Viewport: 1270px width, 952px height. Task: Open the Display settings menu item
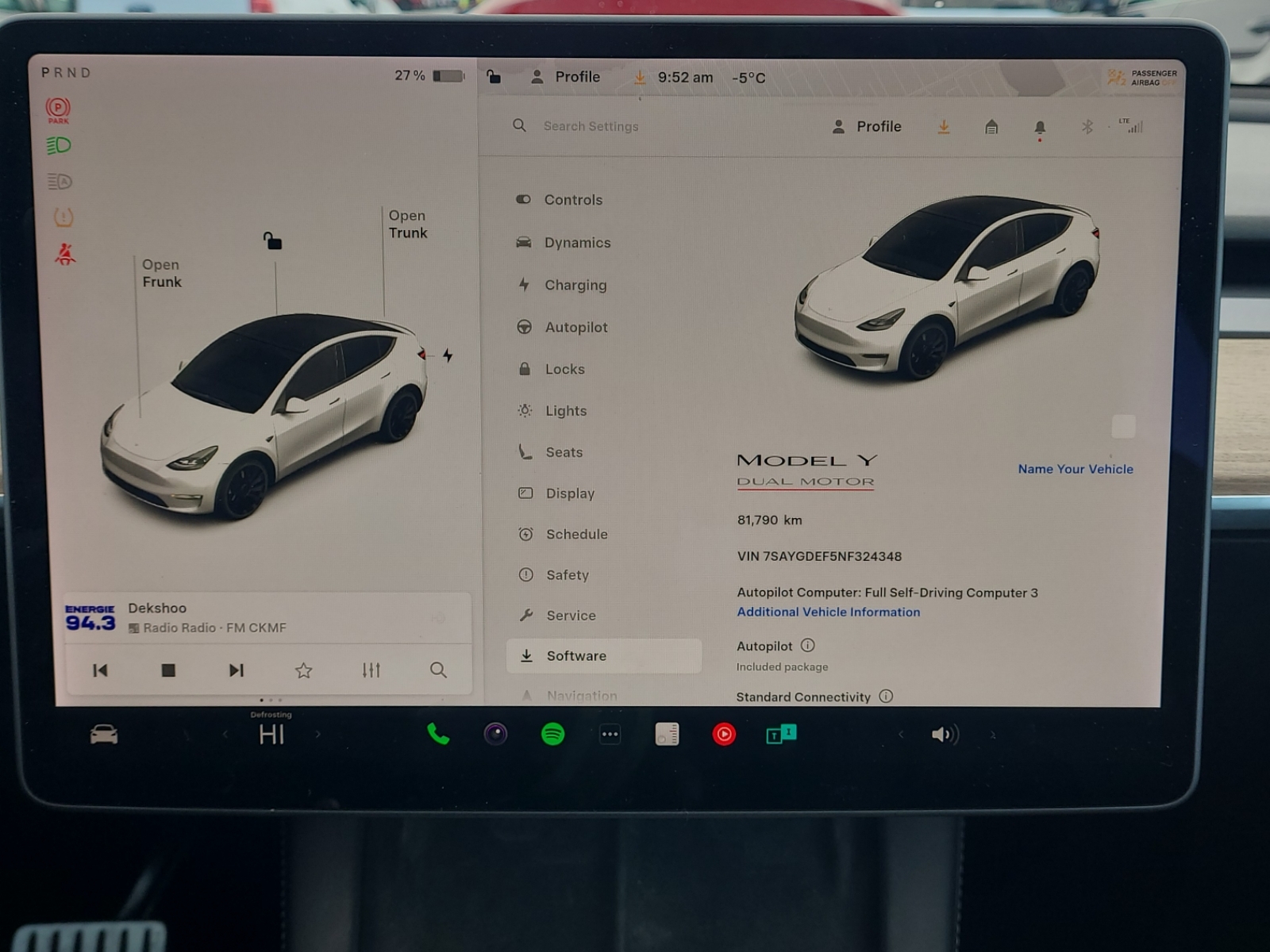[570, 493]
